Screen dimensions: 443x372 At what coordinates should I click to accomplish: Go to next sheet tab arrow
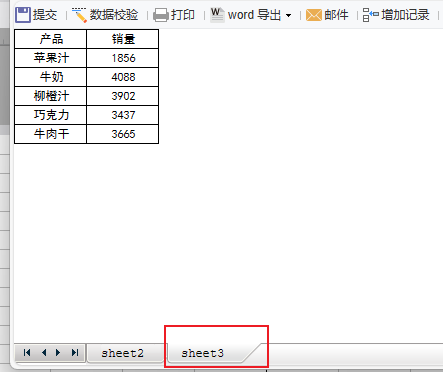pyautogui.click(x=58, y=352)
